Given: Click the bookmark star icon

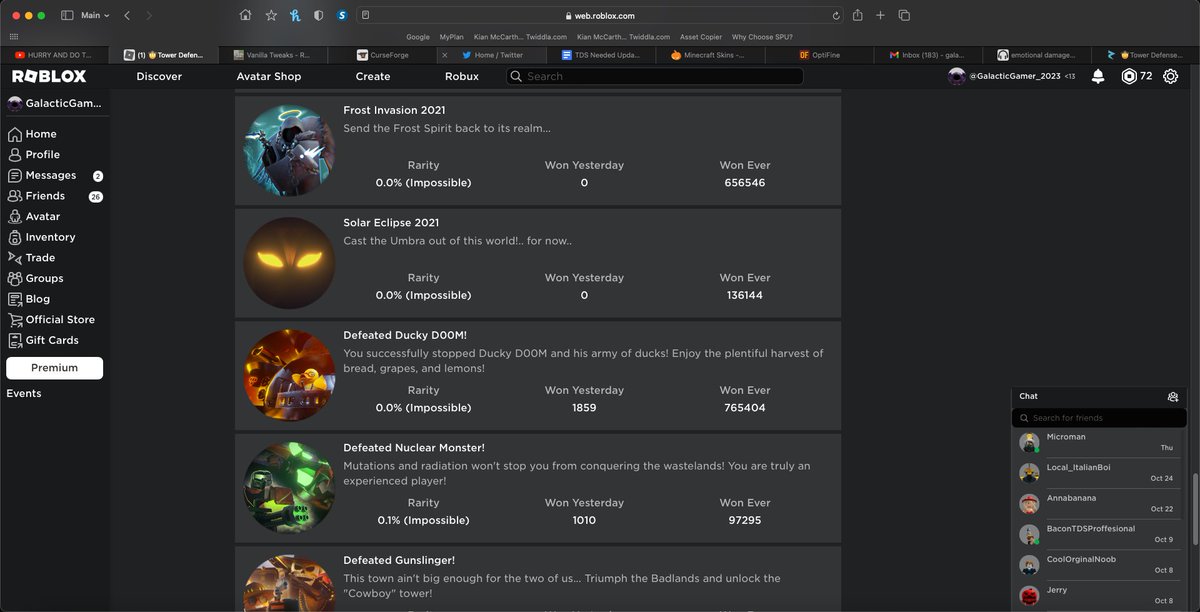Looking at the screenshot, I should (271, 15).
